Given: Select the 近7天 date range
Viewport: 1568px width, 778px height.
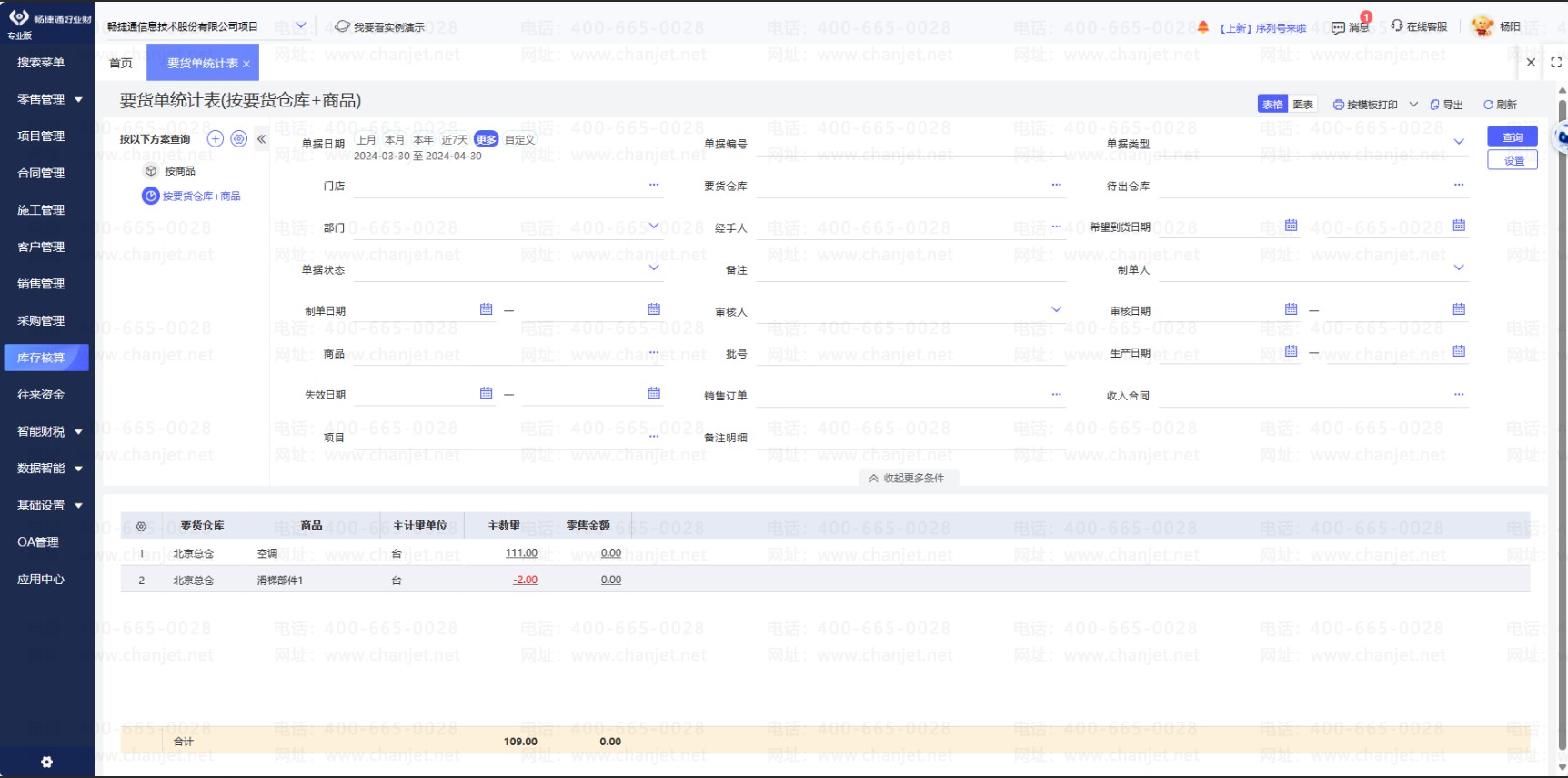Looking at the screenshot, I should coord(455,139).
